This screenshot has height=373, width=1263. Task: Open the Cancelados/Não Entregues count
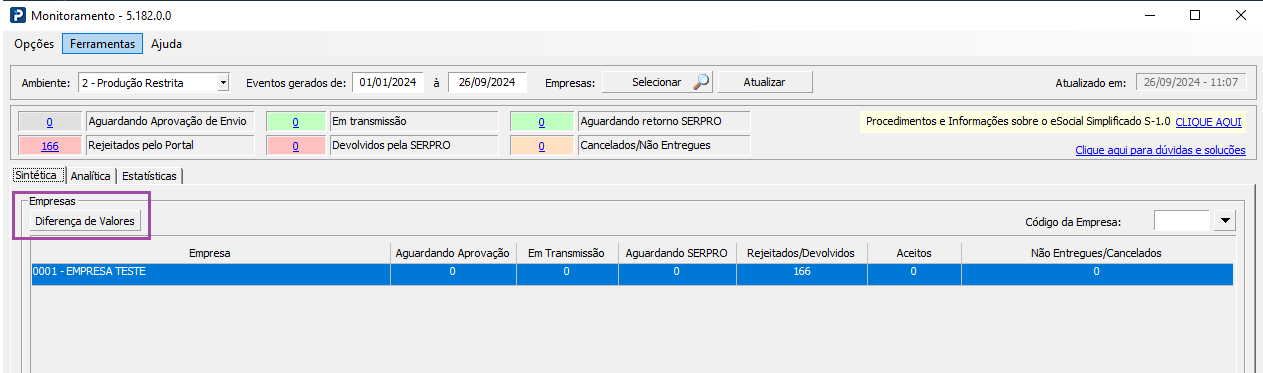[x=542, y=146]
